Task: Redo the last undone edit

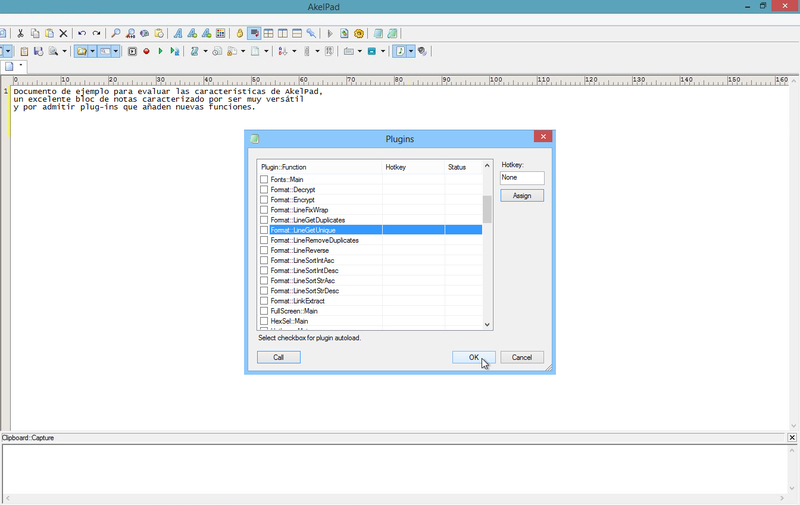Action: 96,34
